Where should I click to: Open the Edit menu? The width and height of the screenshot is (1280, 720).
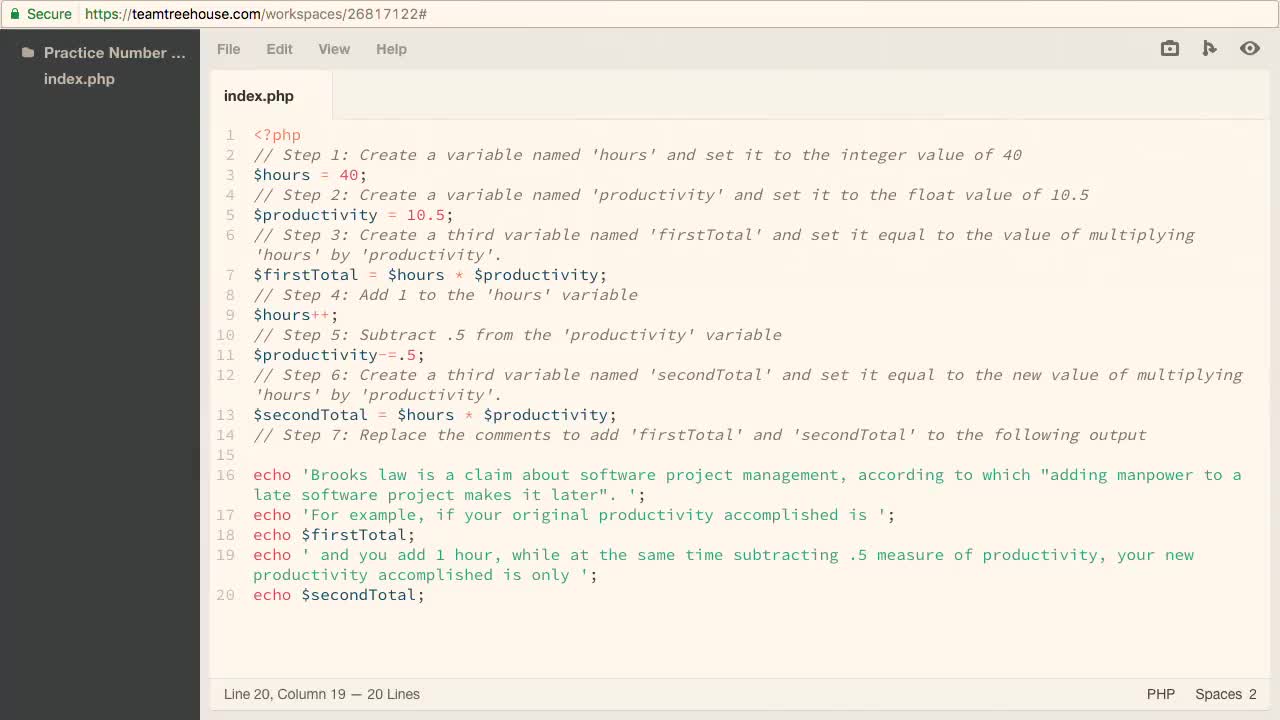279,48
